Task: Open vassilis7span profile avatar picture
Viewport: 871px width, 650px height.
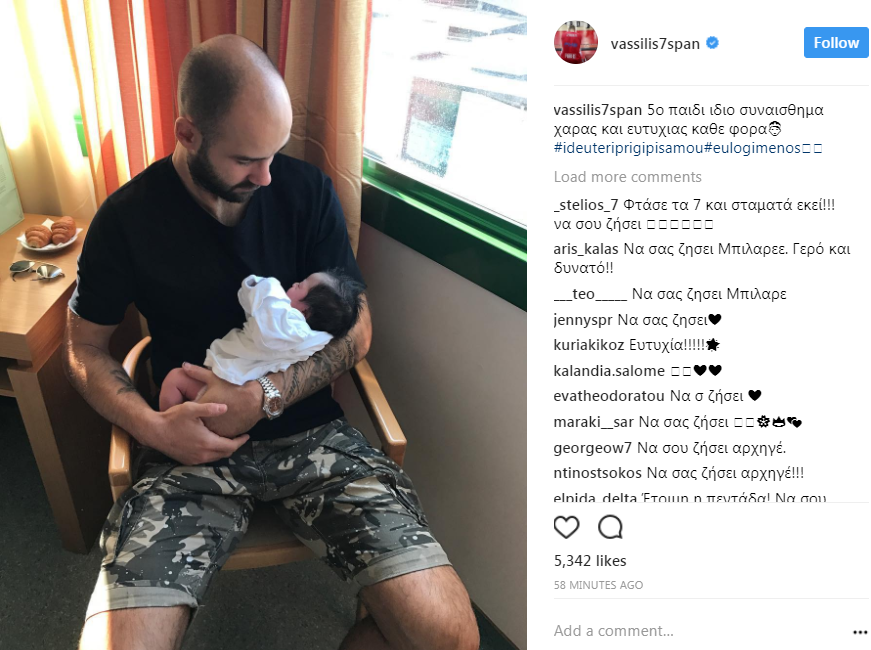Action: [x=575, y=42]
